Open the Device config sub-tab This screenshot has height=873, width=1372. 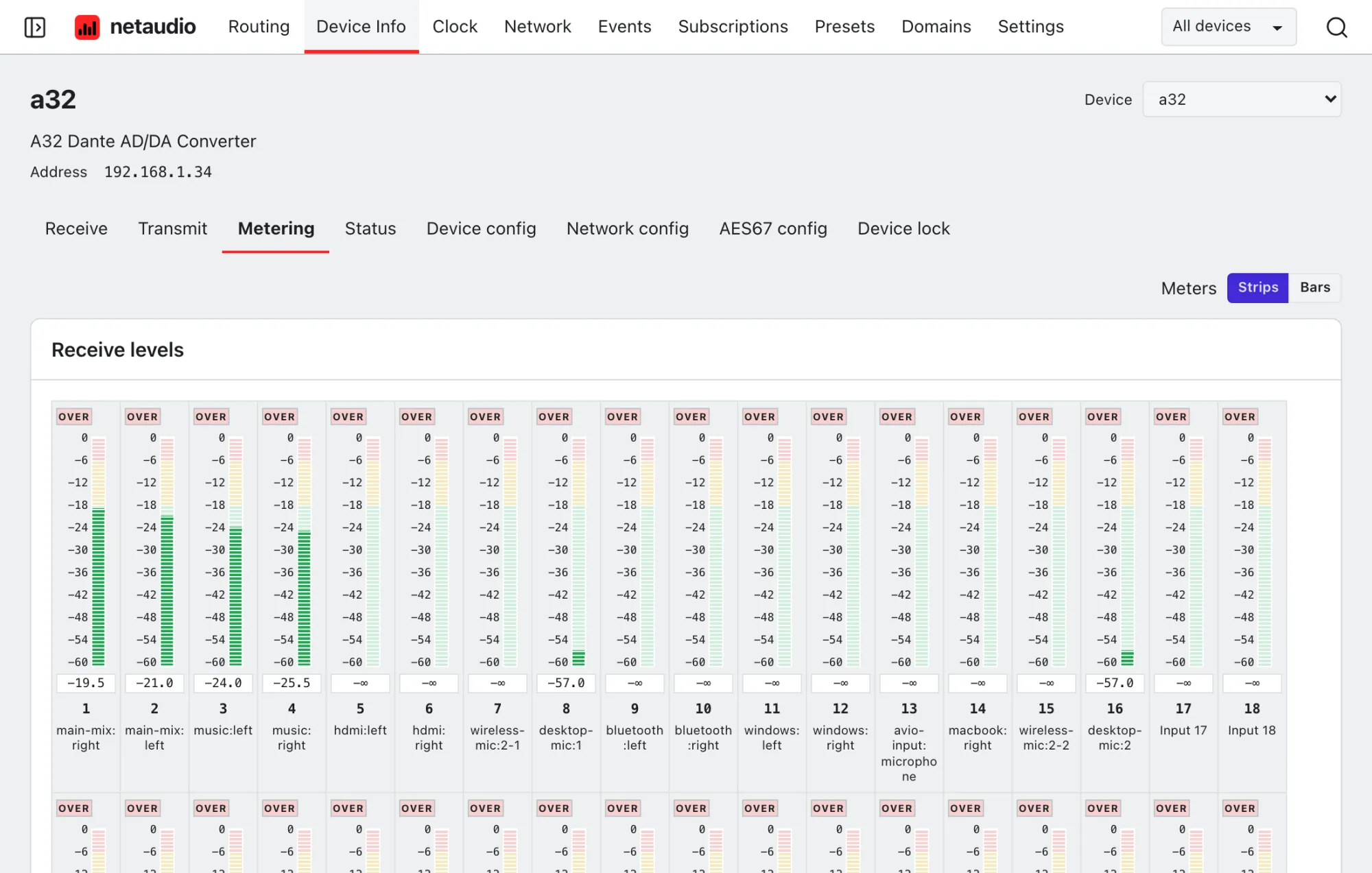(481, 228)
